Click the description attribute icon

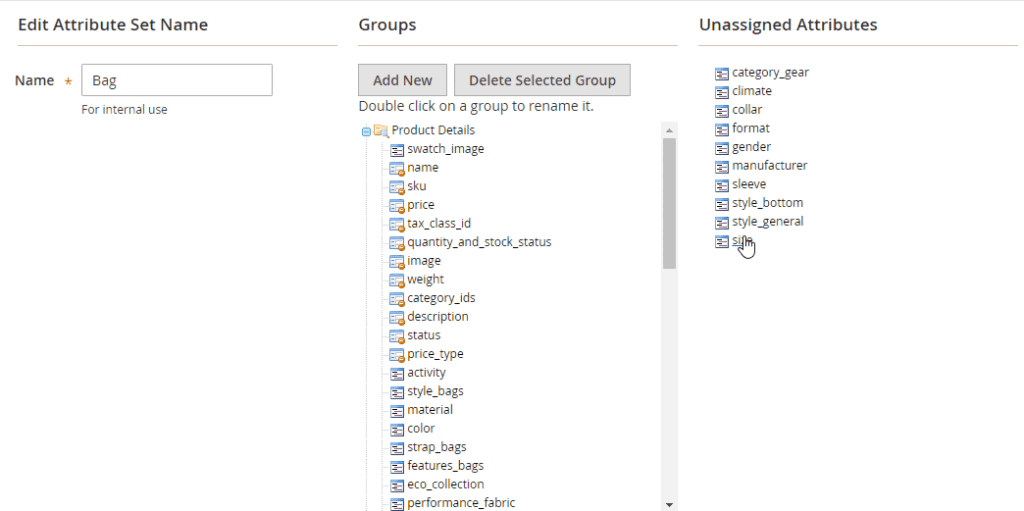point(397,318)
